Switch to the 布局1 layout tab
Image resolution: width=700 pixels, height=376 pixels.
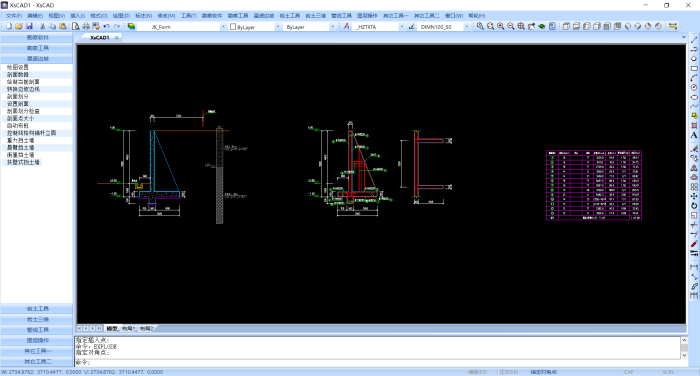[x=128, y=329]
